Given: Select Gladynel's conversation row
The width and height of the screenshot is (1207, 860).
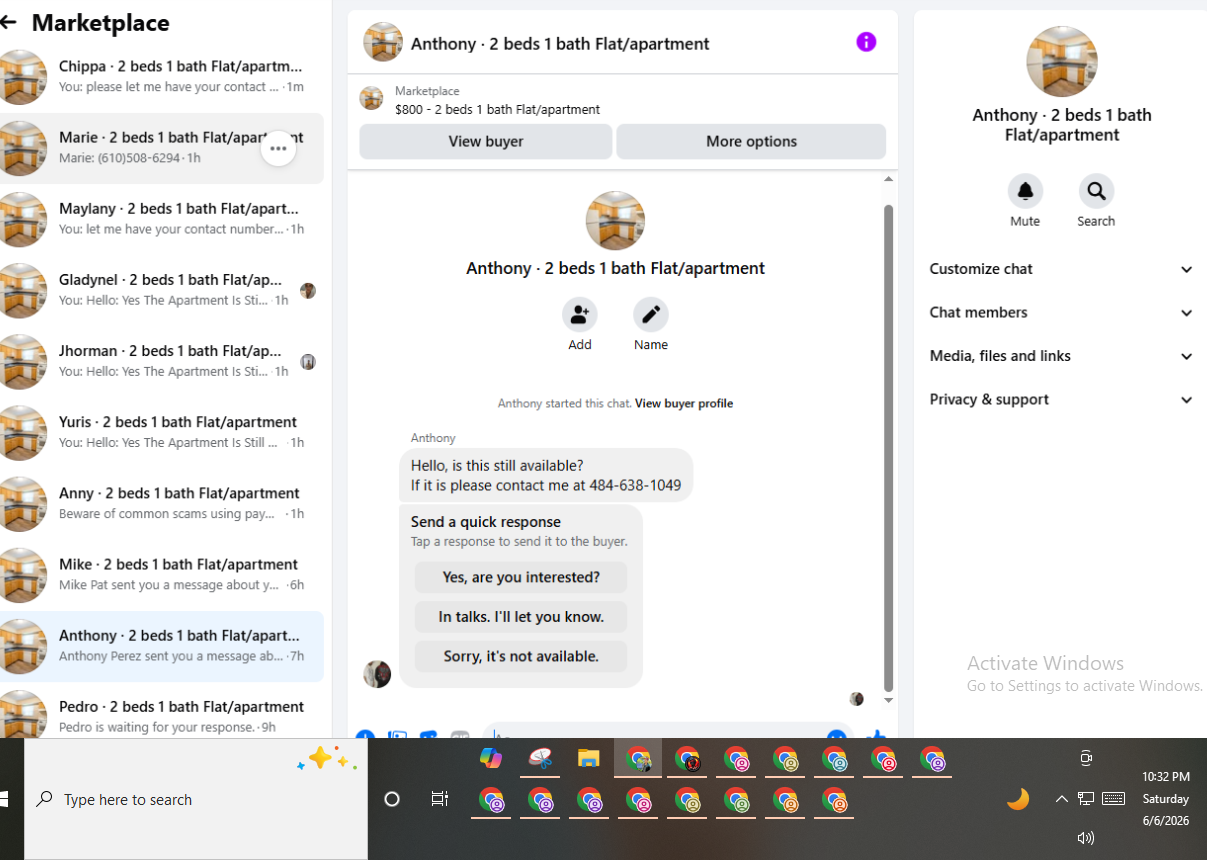Looking at the screenshot, I should point(162,290).
